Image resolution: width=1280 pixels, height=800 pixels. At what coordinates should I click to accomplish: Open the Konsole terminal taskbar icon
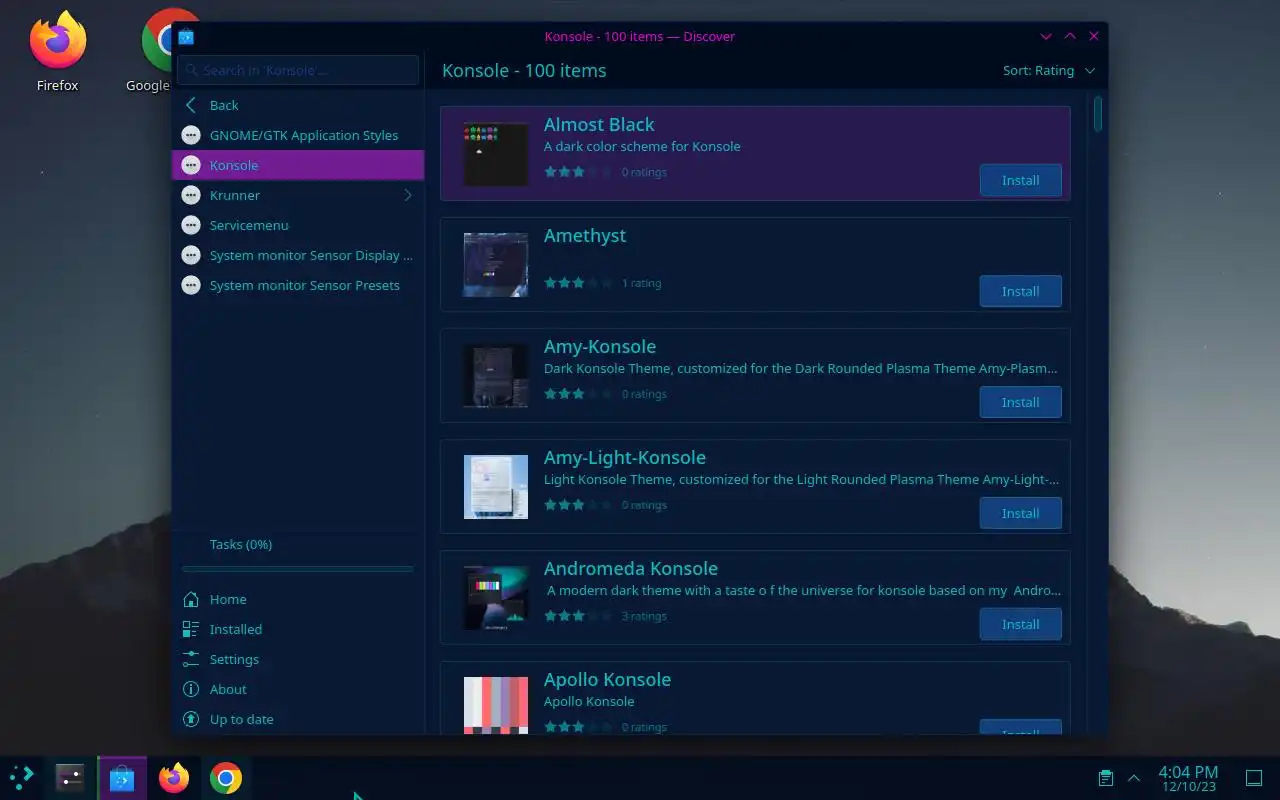(x=70, y=777)
